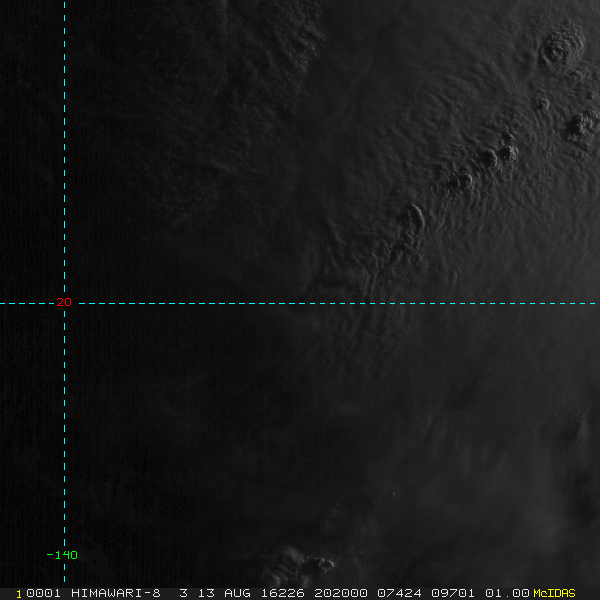600x600 pixels.
Task: Select the 0001 value in the footer
Action: click(43, 593)
